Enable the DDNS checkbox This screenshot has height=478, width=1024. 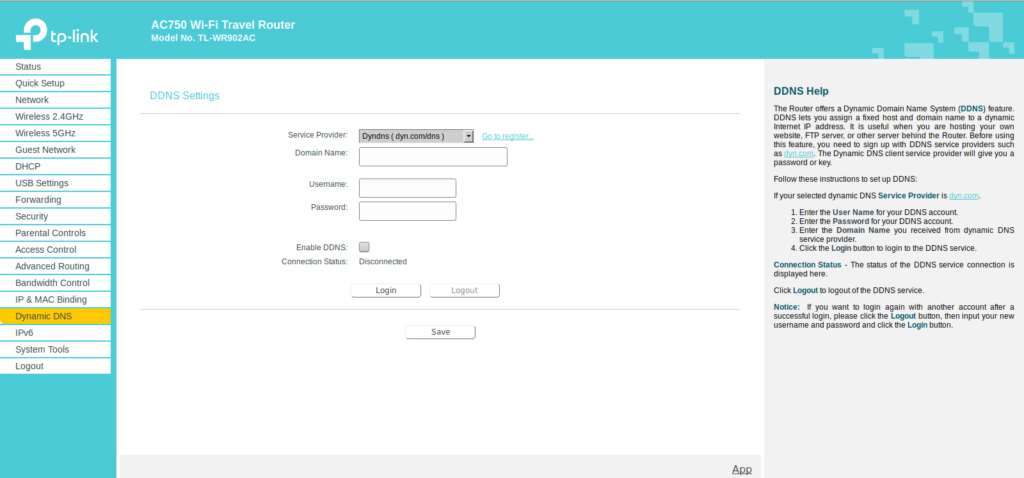364,247
